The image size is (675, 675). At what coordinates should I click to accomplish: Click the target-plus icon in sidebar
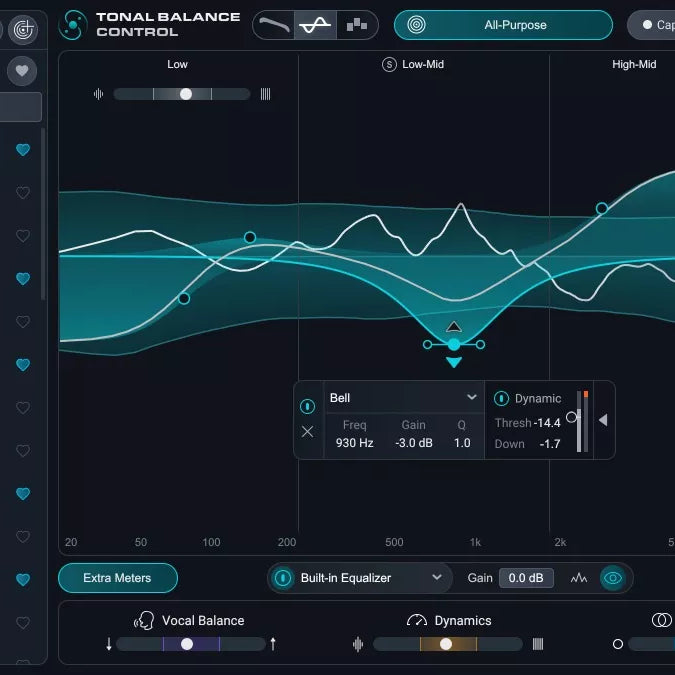point(23,30)
